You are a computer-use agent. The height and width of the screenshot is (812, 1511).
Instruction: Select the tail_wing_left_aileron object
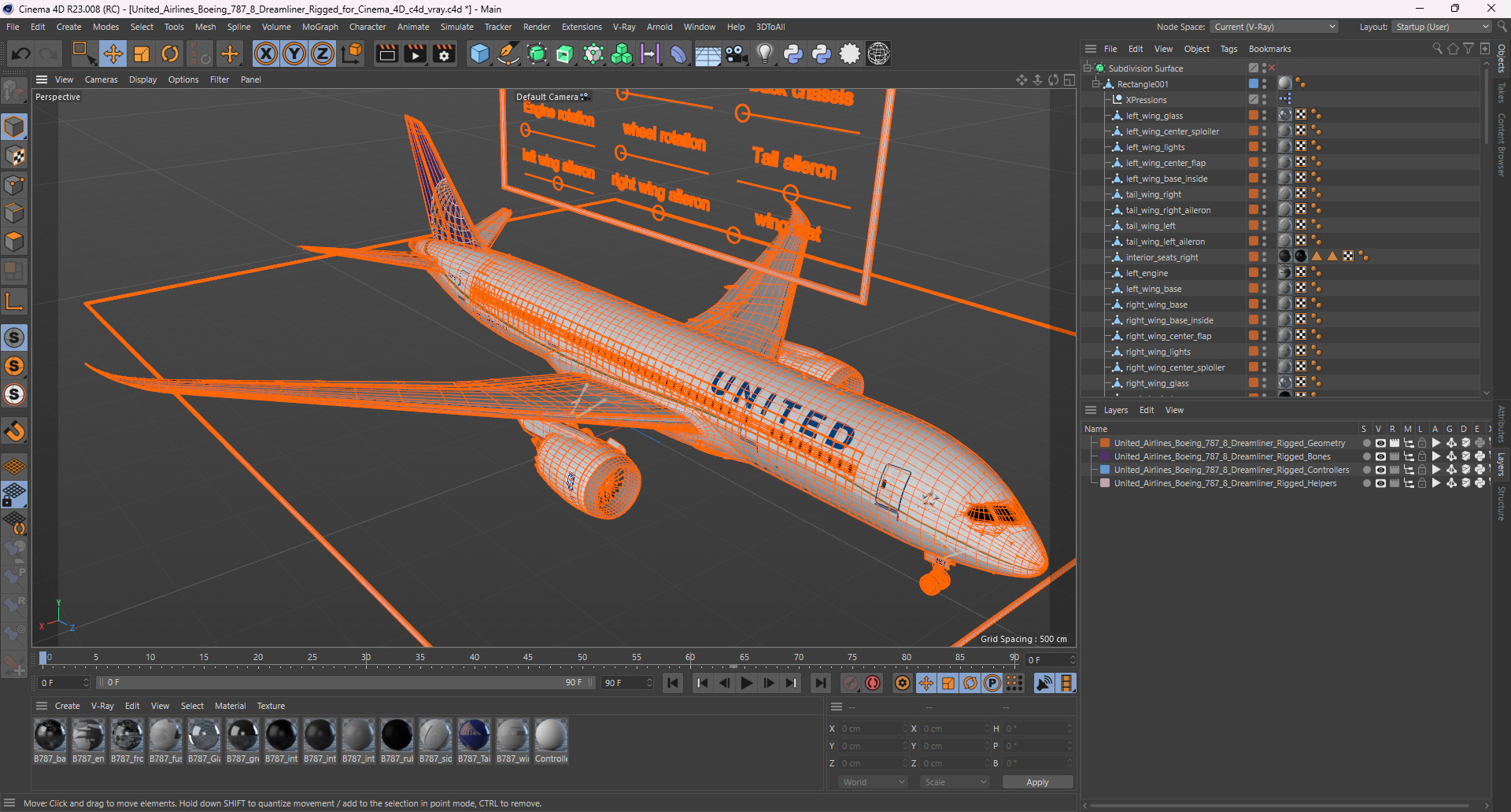(x=1165, y=242)
